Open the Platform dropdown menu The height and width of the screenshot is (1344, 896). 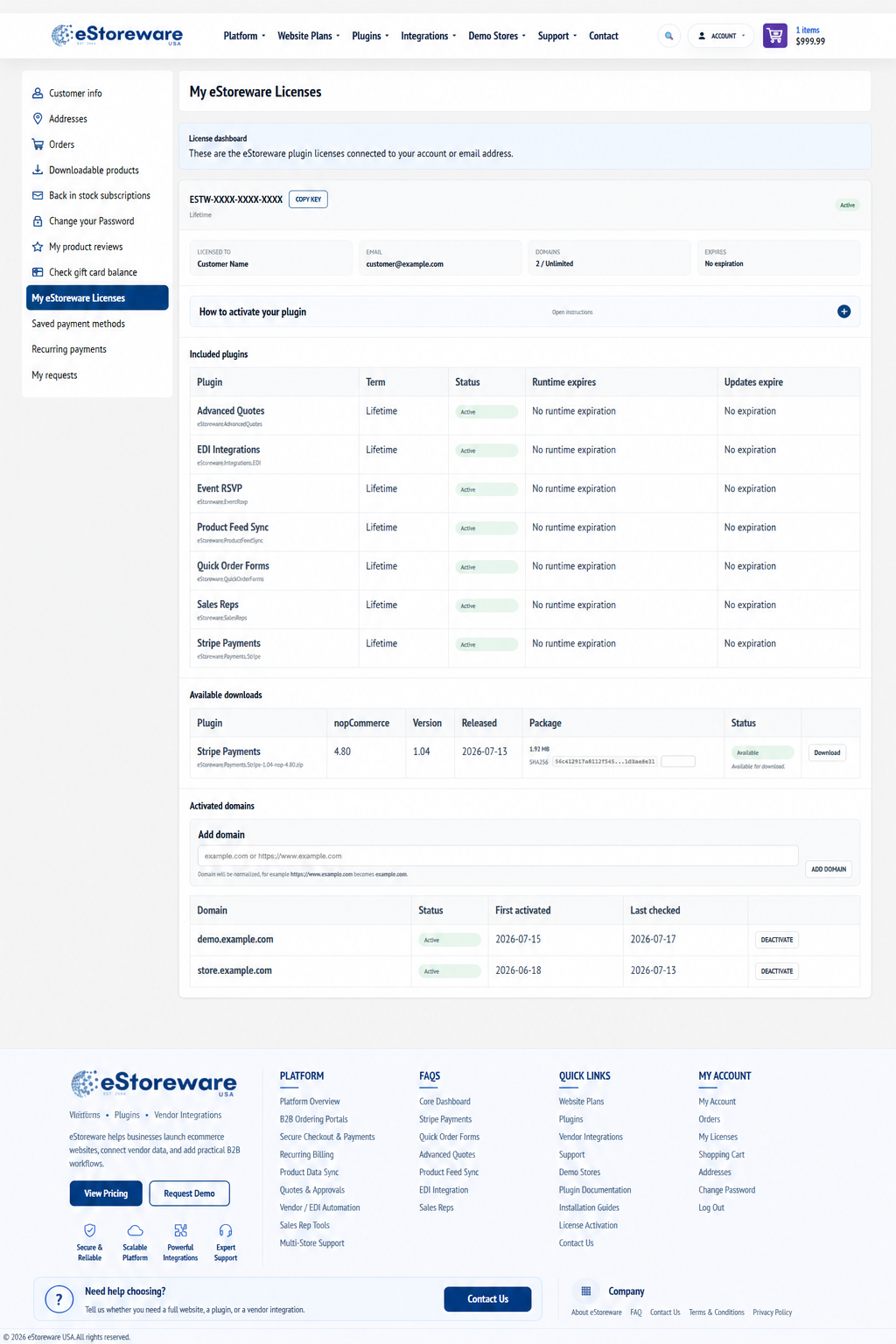coord(244,36)
